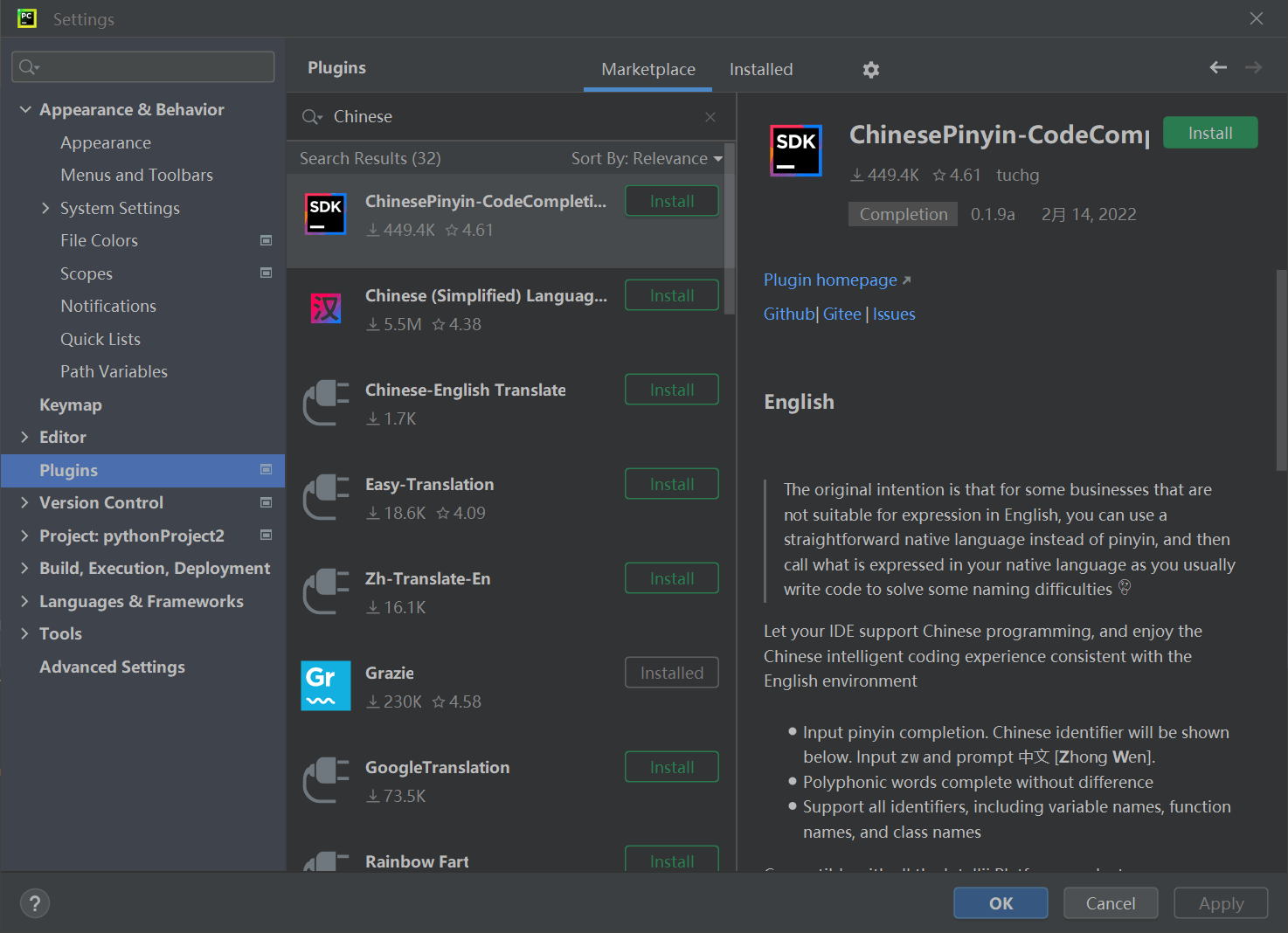Click the settings search magnifier icon
Screen dimensions: 1288x933
pos(30,67)
